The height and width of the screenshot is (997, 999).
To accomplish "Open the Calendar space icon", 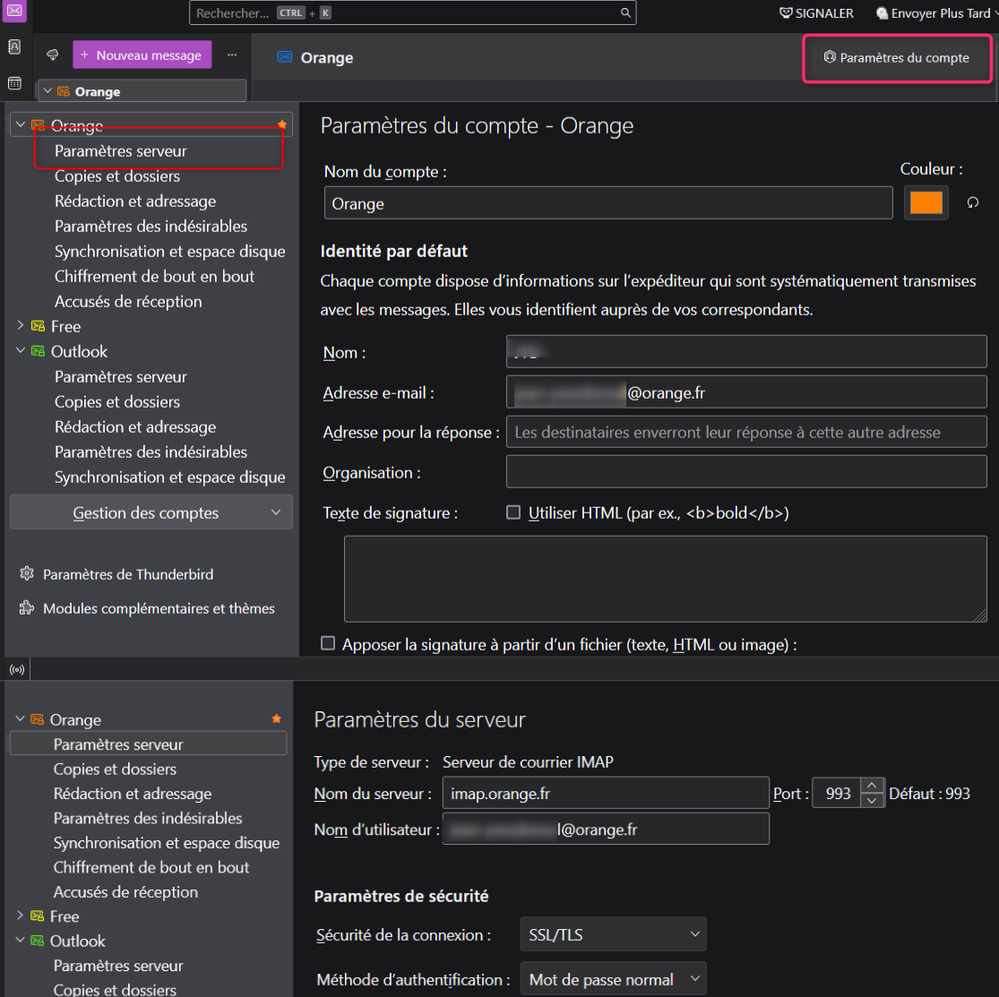I will point(14,83).
